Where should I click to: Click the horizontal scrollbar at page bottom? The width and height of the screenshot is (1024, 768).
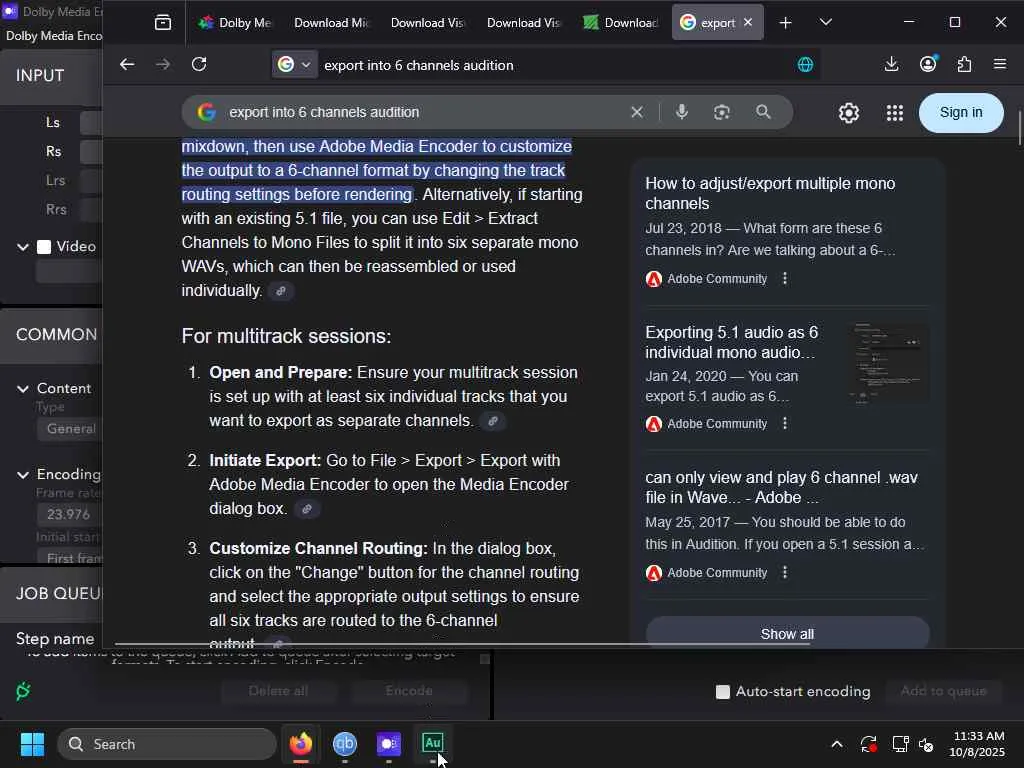tap(462, 644)
